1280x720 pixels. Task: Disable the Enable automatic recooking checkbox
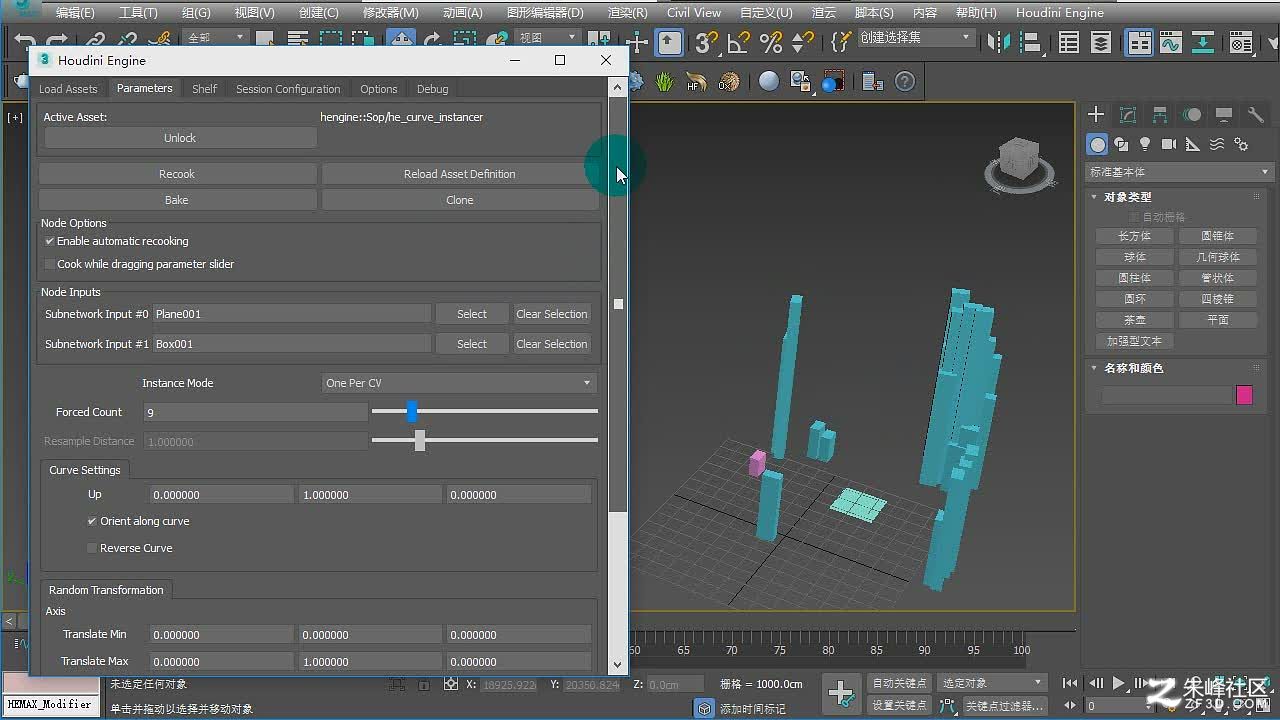pyautogui.click(x=50, y=241)
